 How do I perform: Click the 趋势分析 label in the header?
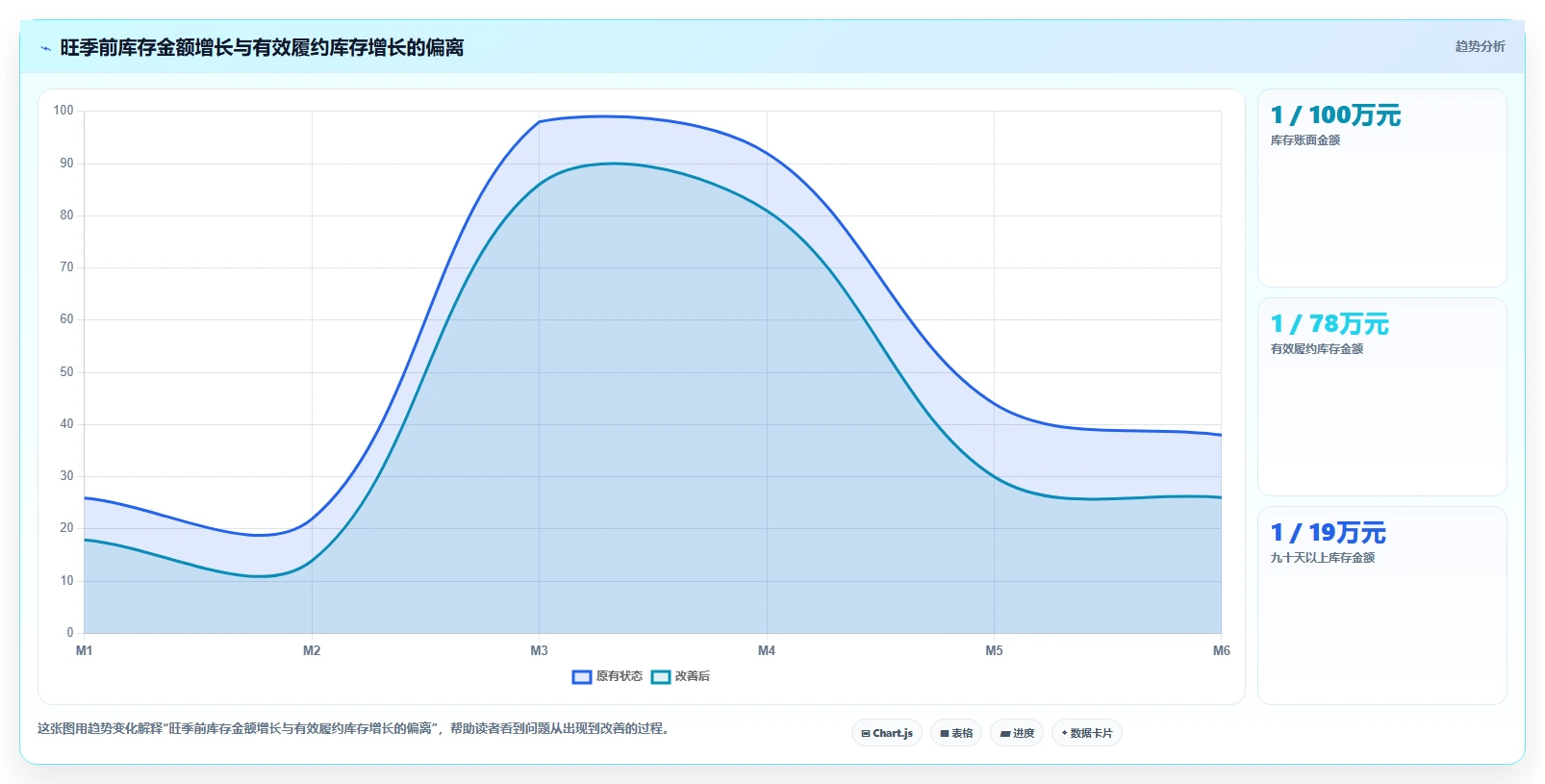(1480, 46)
